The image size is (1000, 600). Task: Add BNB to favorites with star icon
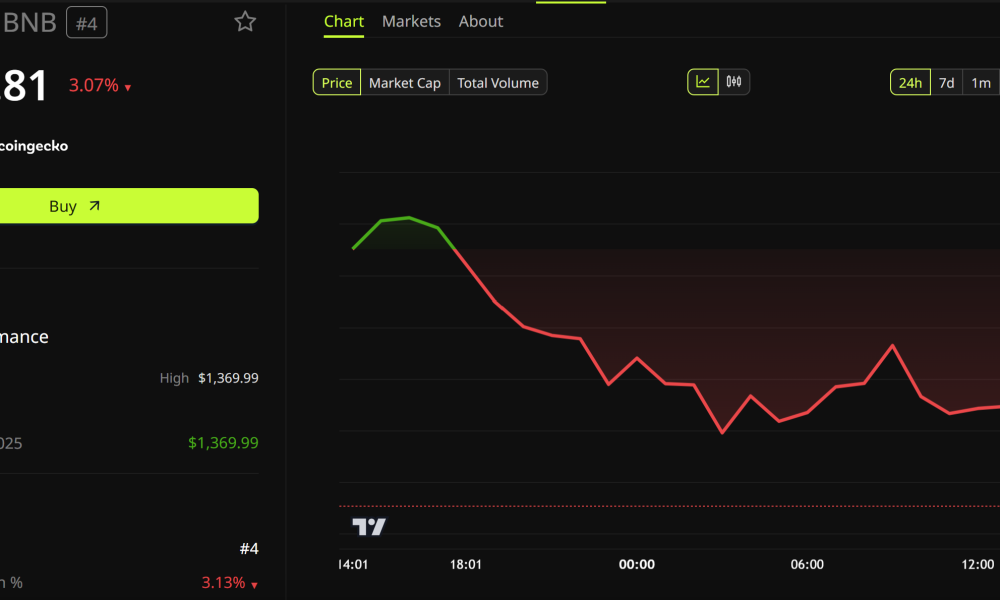(x=245, y=22)
